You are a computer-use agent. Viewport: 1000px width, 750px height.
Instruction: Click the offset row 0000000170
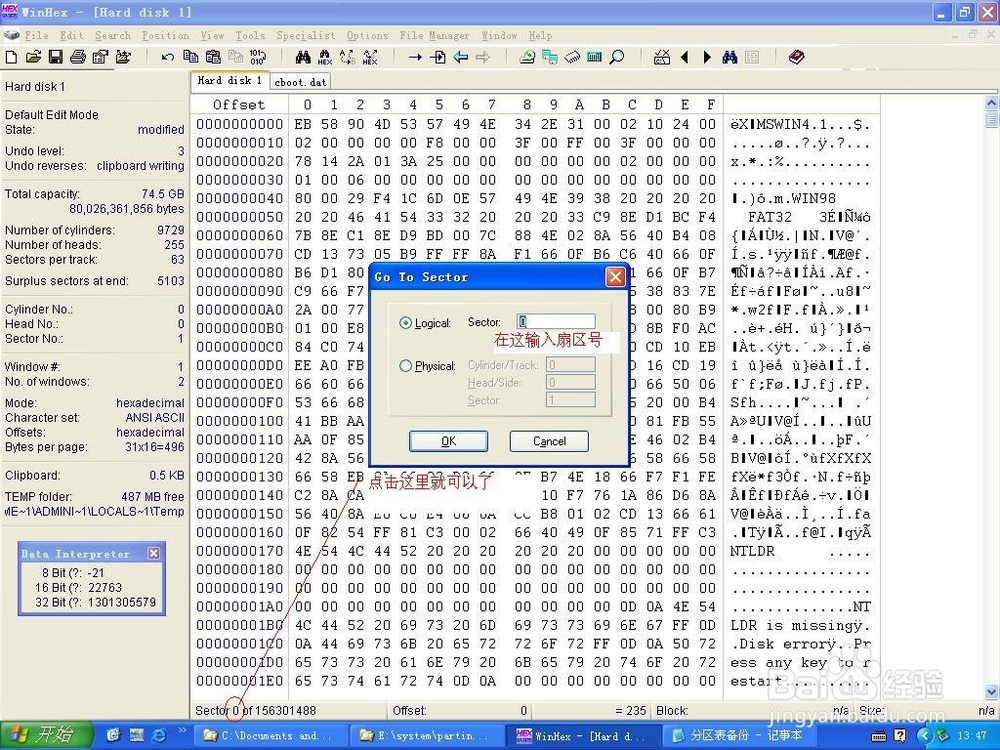tap(239, 551)
